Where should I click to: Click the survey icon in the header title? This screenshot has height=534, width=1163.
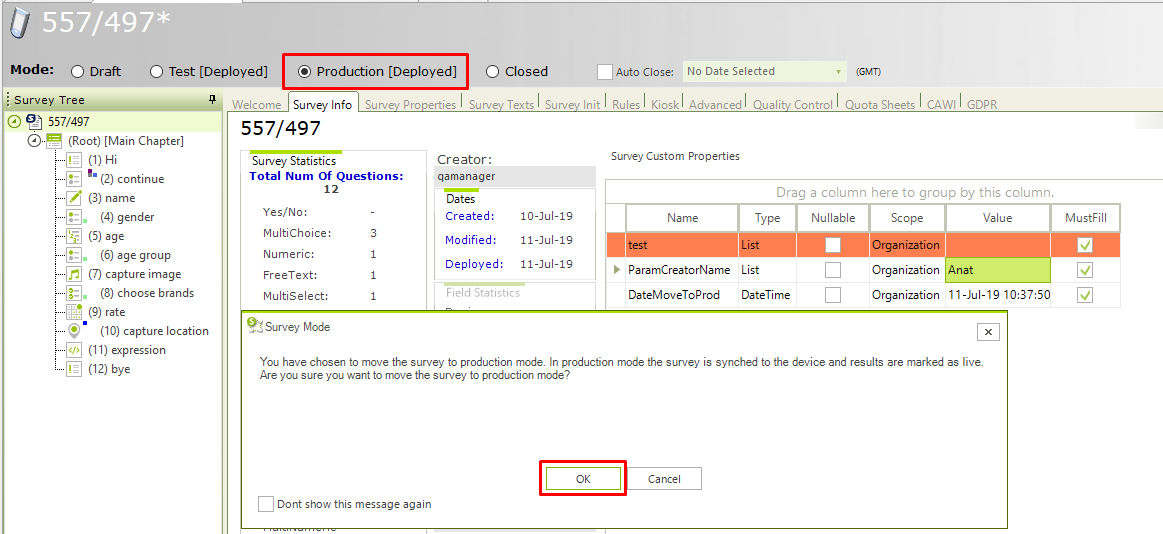[21, 24]
